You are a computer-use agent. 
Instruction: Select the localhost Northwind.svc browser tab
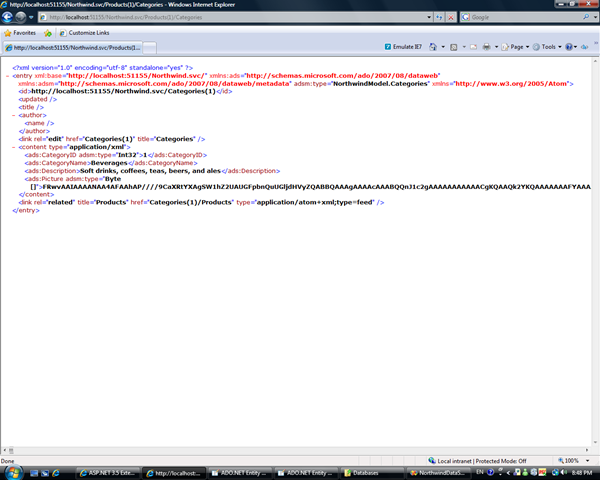pos(73,48)
